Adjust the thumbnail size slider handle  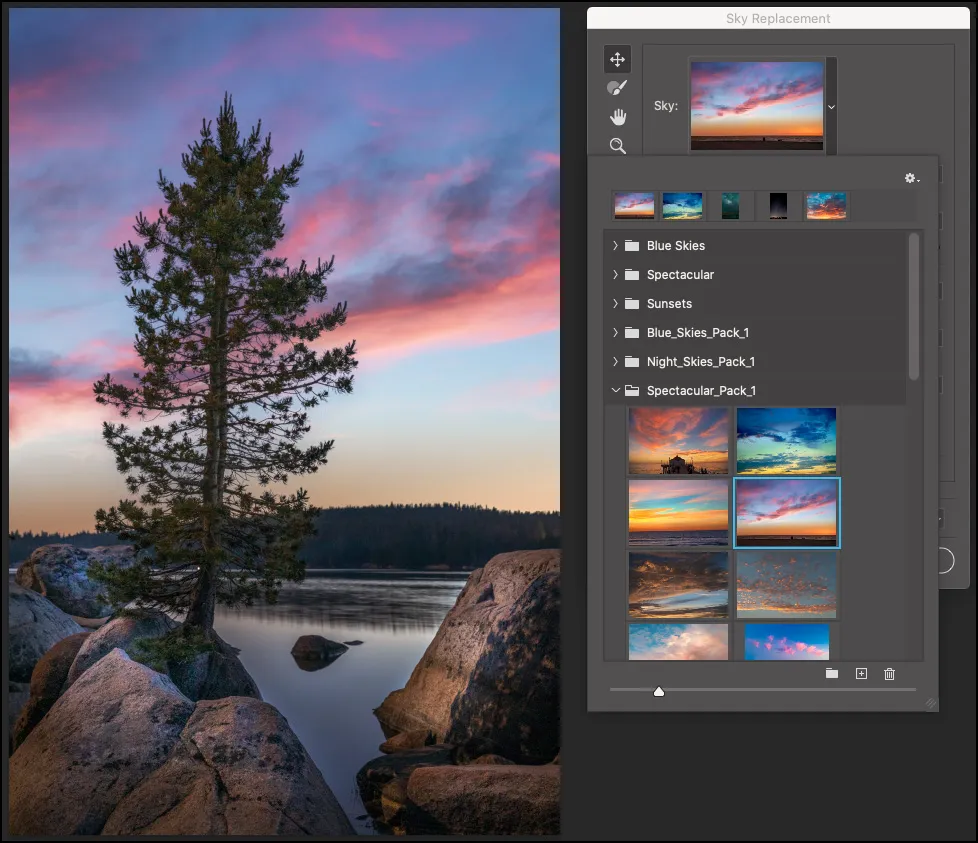[659, 691]
